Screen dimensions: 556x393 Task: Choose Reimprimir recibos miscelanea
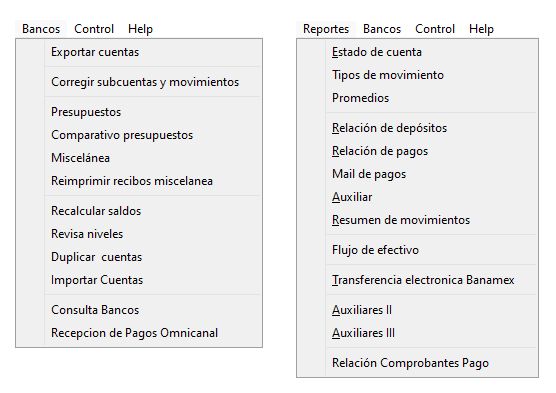point(139,181)
